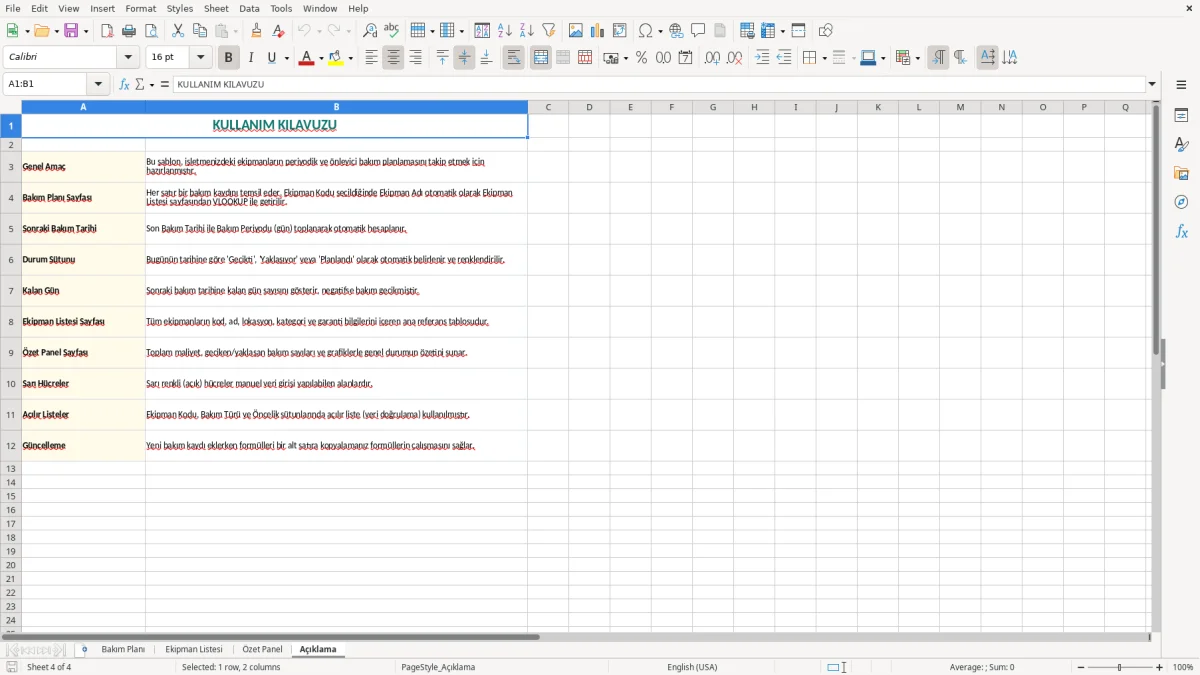Open the Data menu
The width and height of the screenshot is (1200, 675).
click(249, 8)
